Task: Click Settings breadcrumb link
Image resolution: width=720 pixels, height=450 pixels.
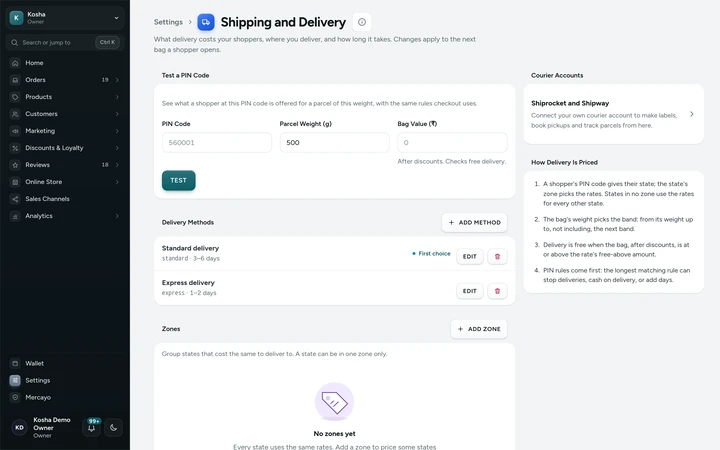Action: [x=168, y=22]
